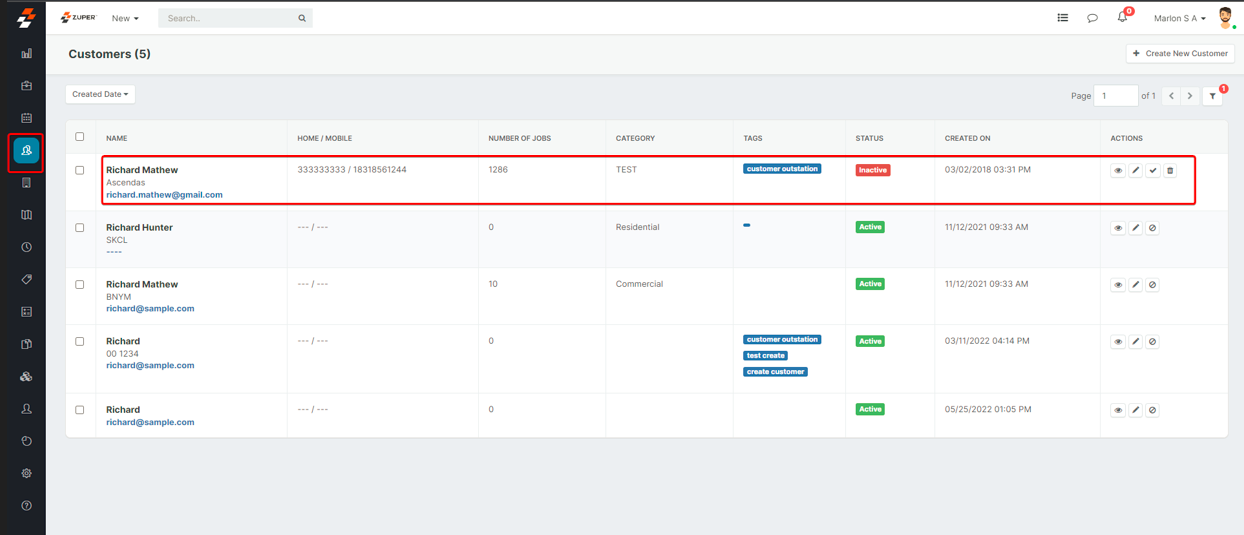1244x535 pixels.
Task: Expand the Created Date sort dropdown
Action: tap(100, 94)
